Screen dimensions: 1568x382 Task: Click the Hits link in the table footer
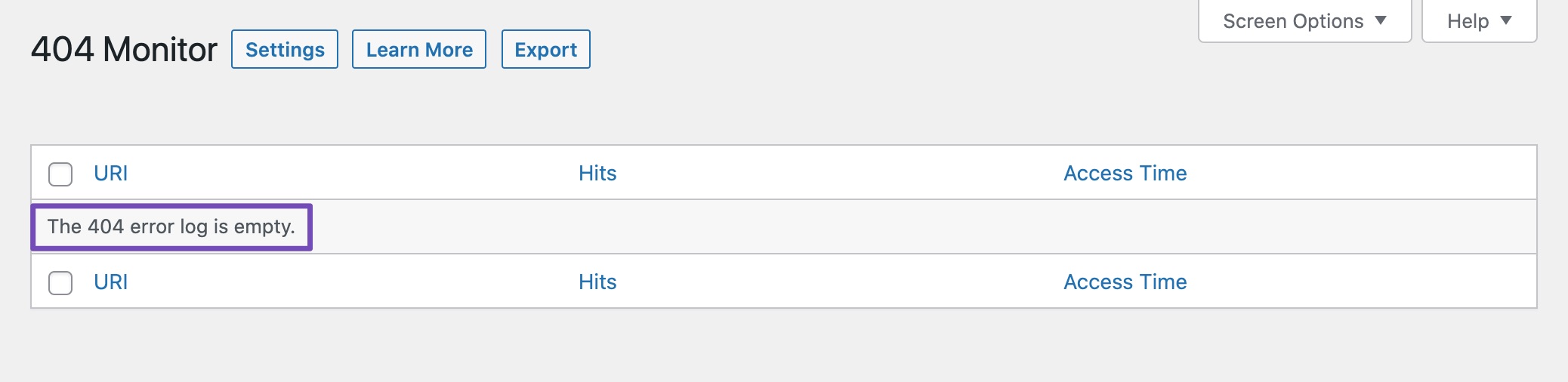point(597,282)
